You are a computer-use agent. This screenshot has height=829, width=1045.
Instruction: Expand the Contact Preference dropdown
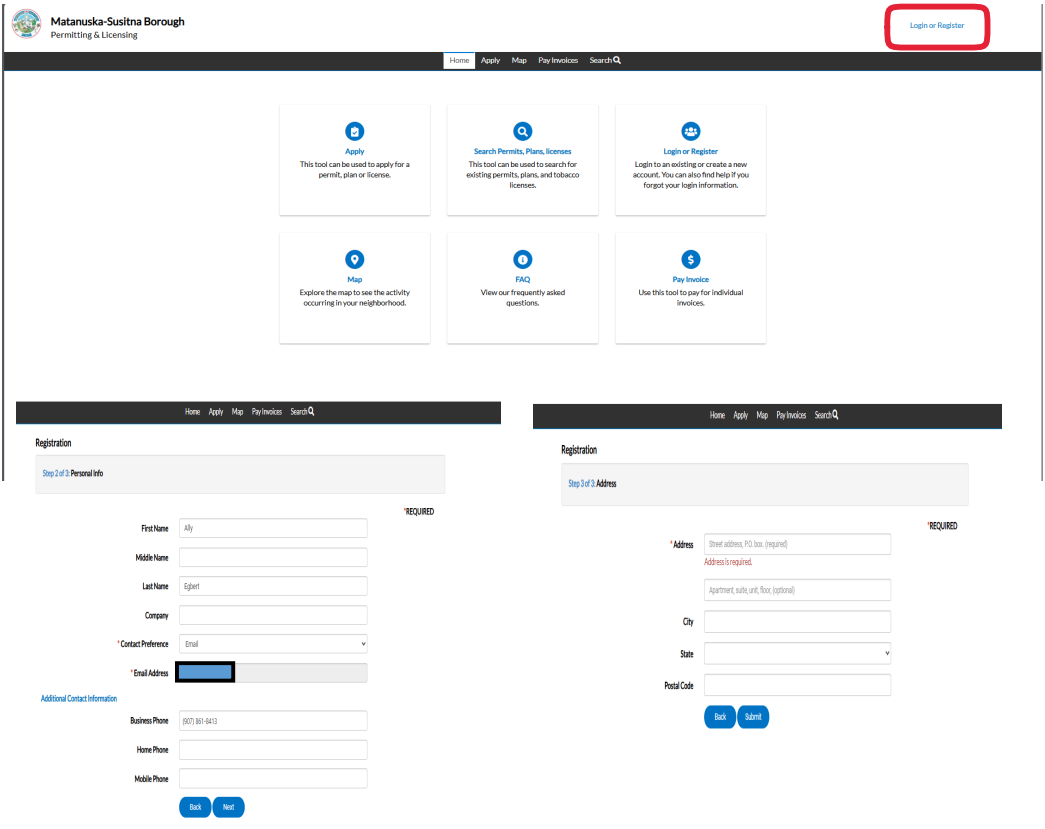click(x=273, y=644)
